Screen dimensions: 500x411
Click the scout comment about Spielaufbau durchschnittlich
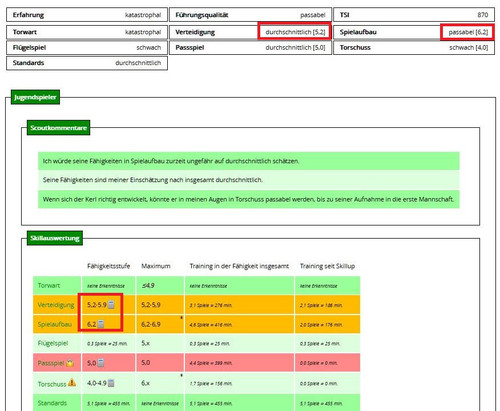tap(249, 161)
